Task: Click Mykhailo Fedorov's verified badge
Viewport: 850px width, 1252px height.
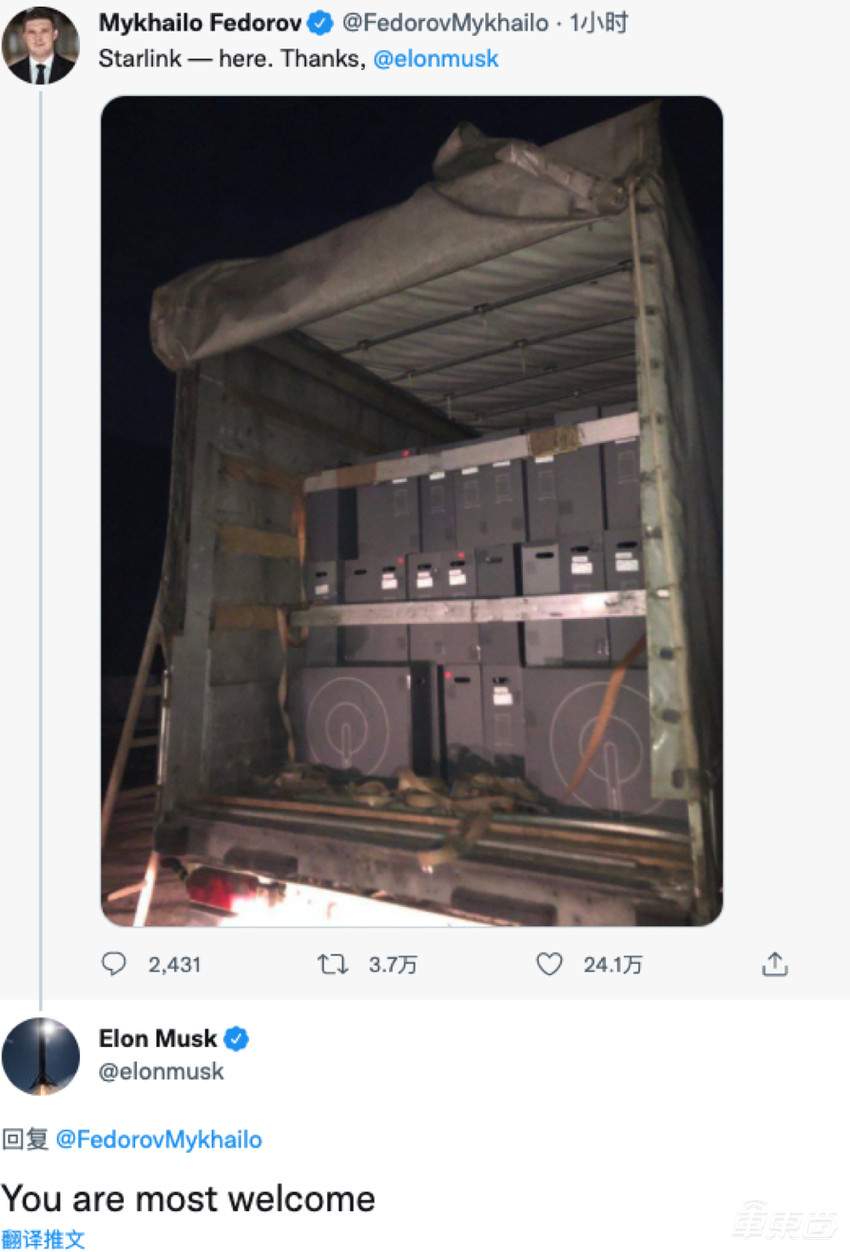Action: [320, 23]
